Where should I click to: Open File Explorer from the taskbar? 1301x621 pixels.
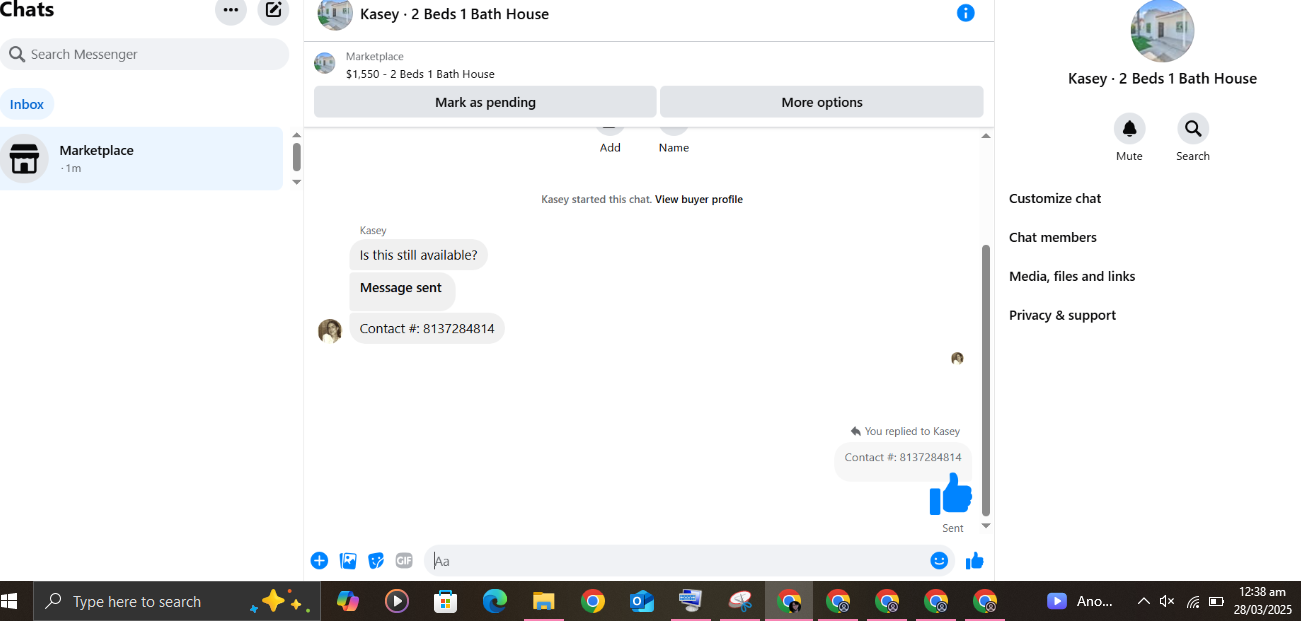pos(544,601)
